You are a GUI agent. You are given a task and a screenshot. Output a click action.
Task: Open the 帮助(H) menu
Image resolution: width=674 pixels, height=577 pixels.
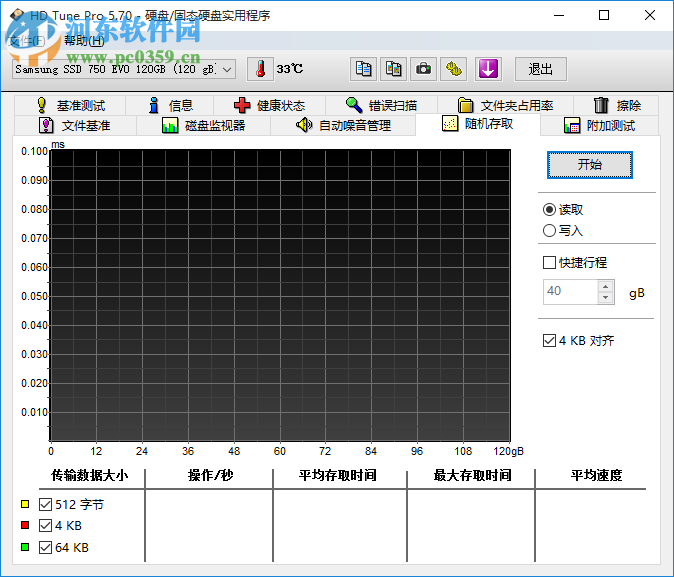point(84,41)
